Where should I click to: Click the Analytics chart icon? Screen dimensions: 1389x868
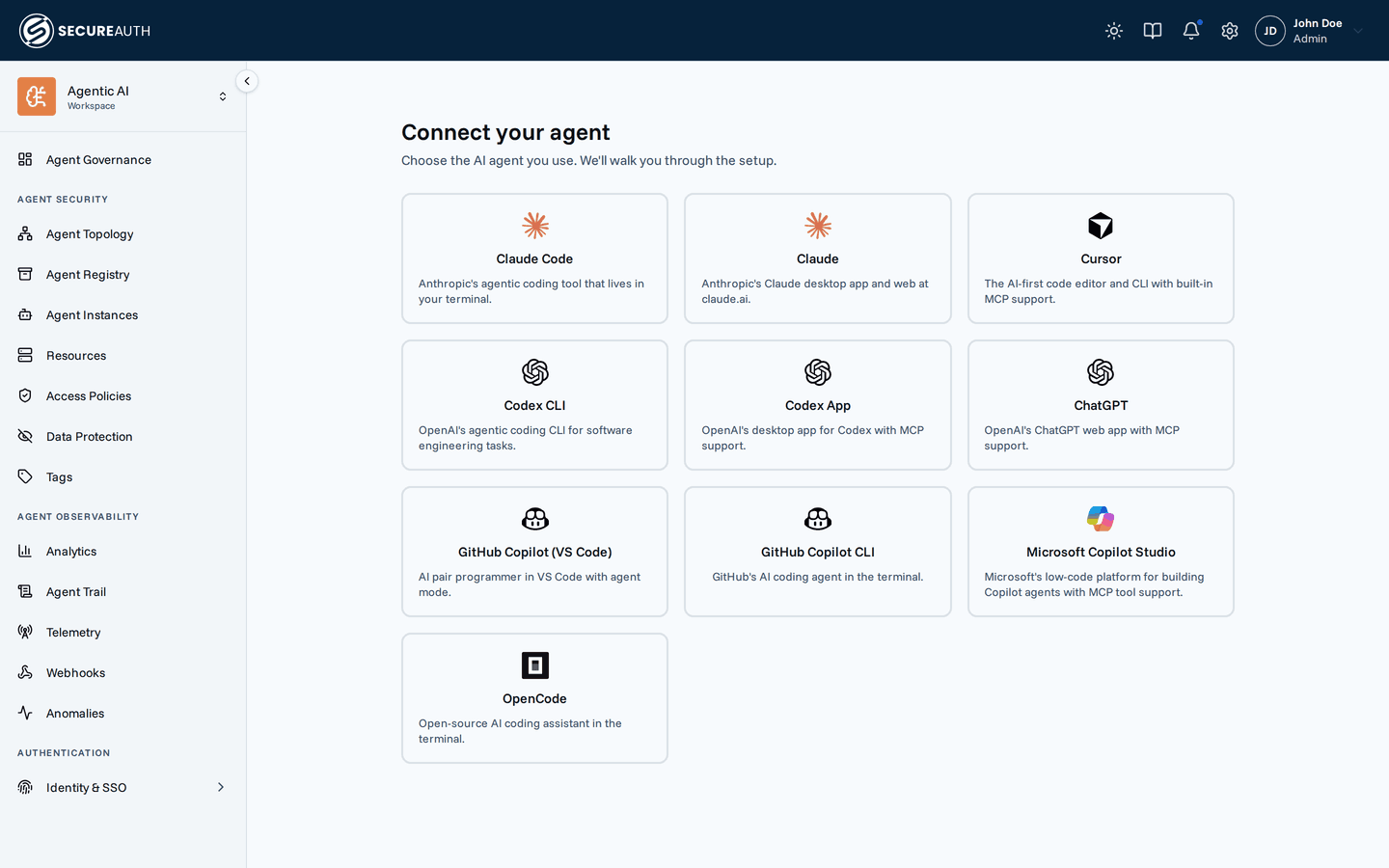click(x=25, y=551)
